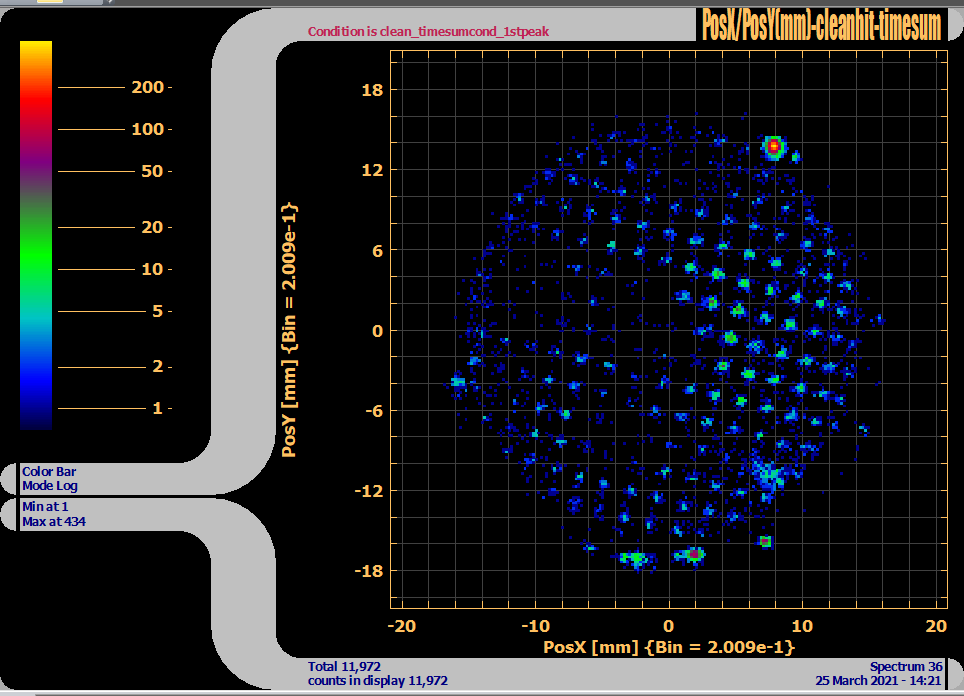Screen dimensions: 964x696
Task: Click the condition clean_timesumcond_1stpeak text
Action: click(428, 32)
